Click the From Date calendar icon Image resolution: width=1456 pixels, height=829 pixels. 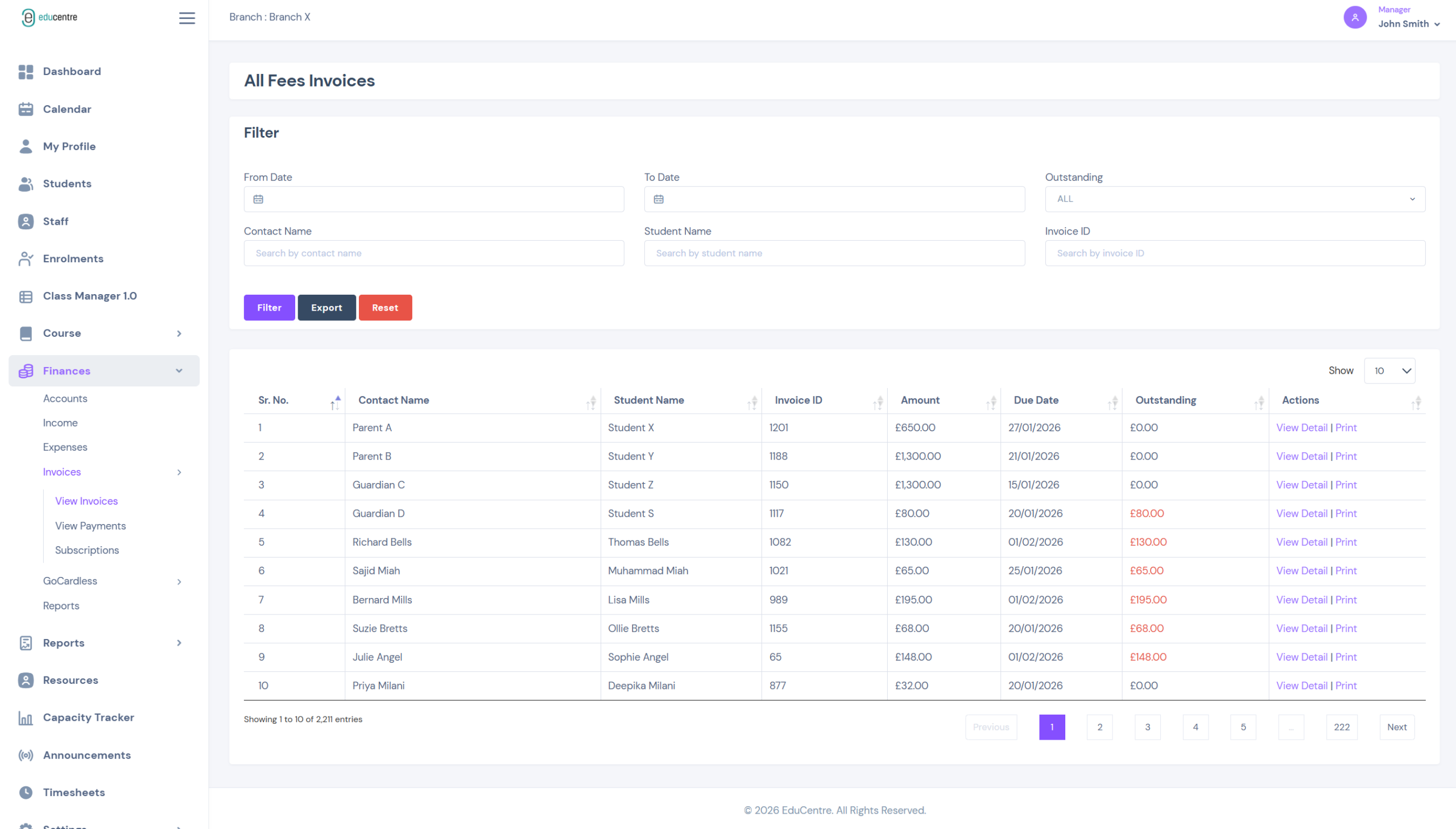258,199
